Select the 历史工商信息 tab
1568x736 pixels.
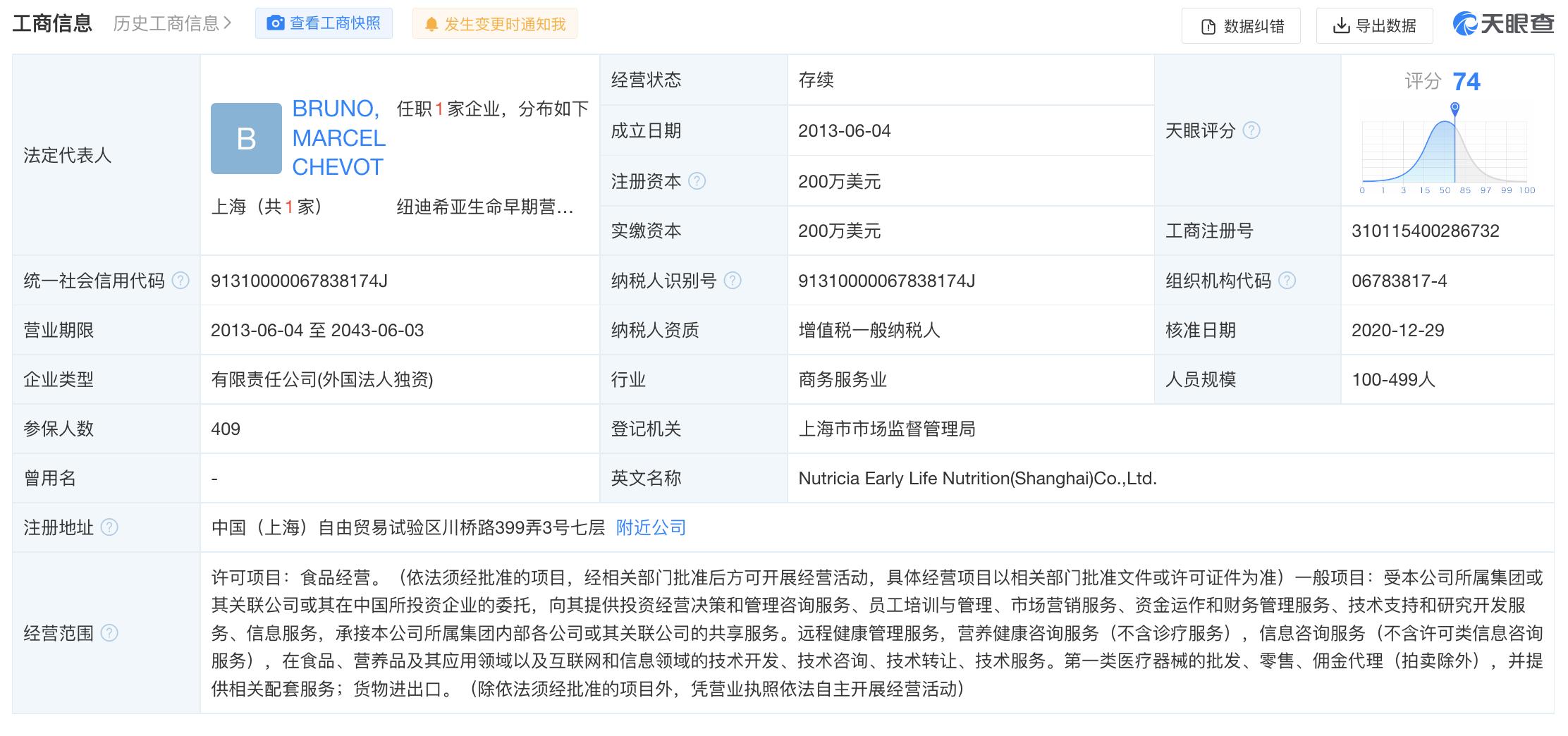click(164, 23)
